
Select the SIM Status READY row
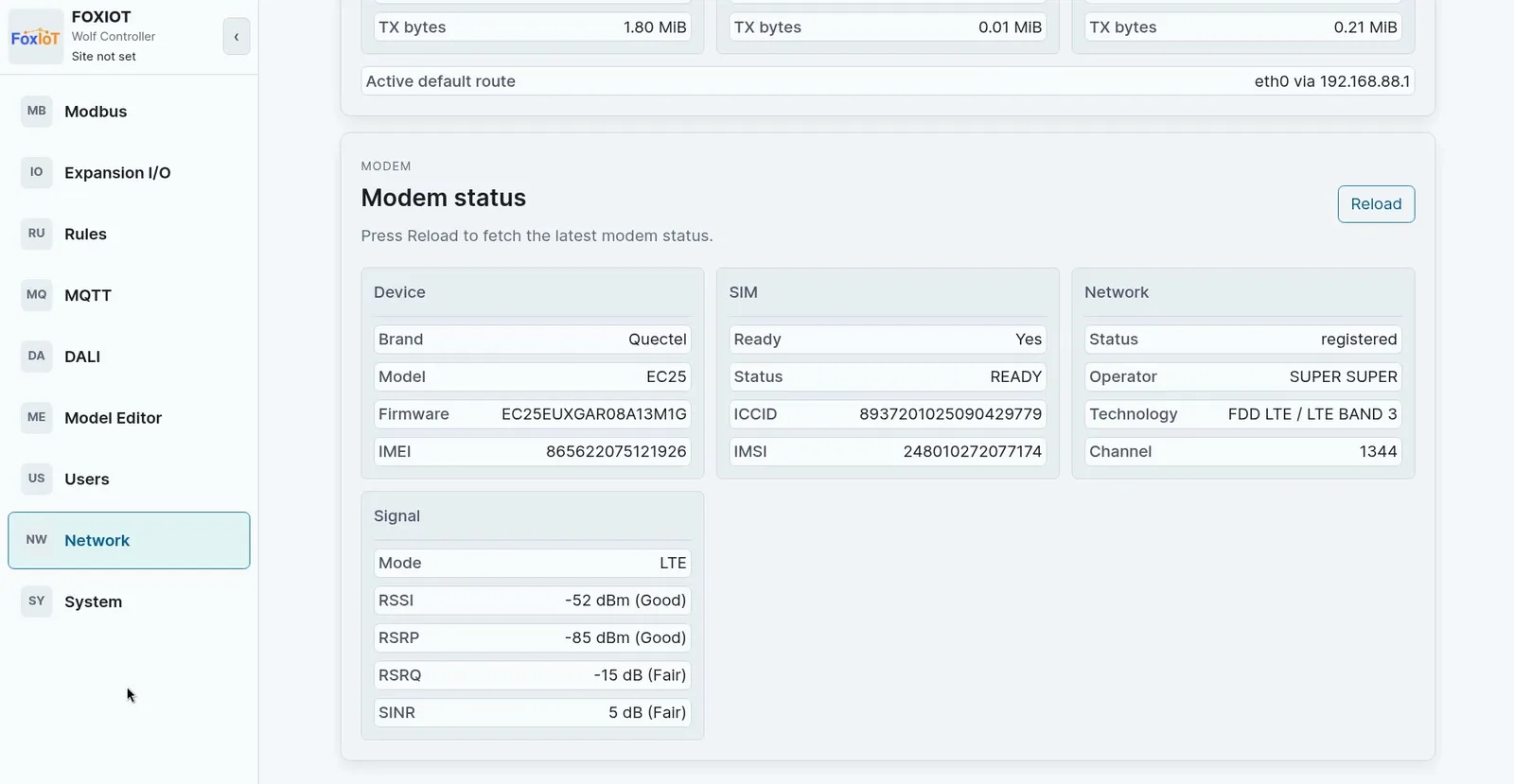coord(888,376)
